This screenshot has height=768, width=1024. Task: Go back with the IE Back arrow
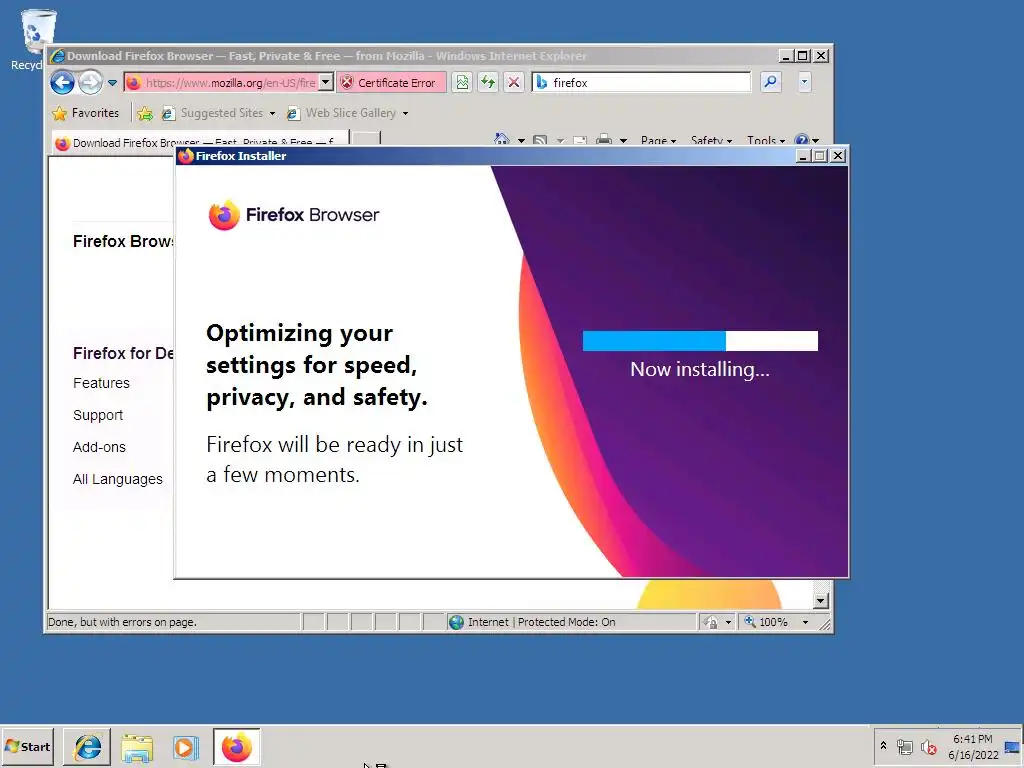pyautogui.click(x=63, y=83)
